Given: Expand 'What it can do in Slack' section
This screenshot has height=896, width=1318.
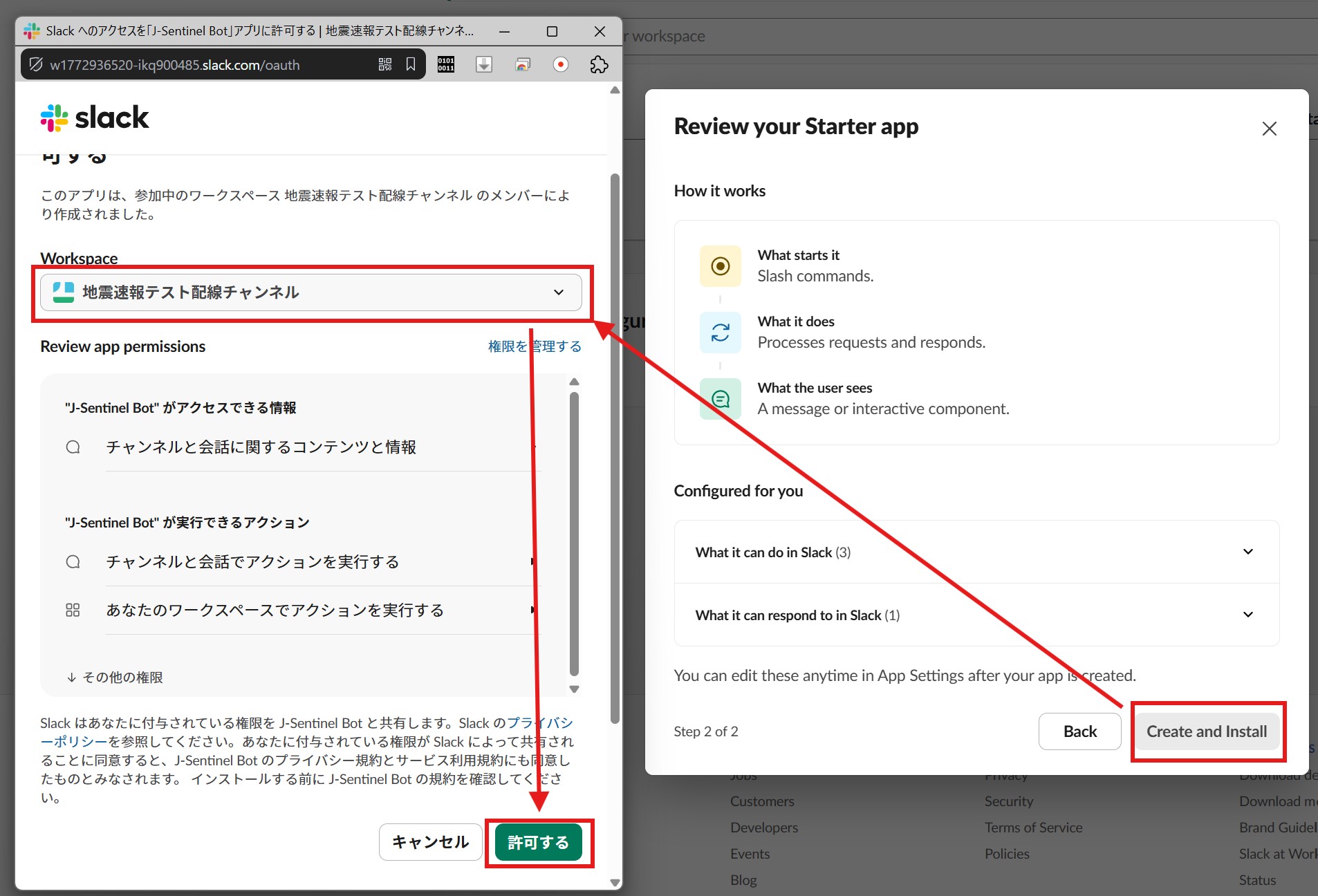Looking at the screenshot, I should click(976, 552).
